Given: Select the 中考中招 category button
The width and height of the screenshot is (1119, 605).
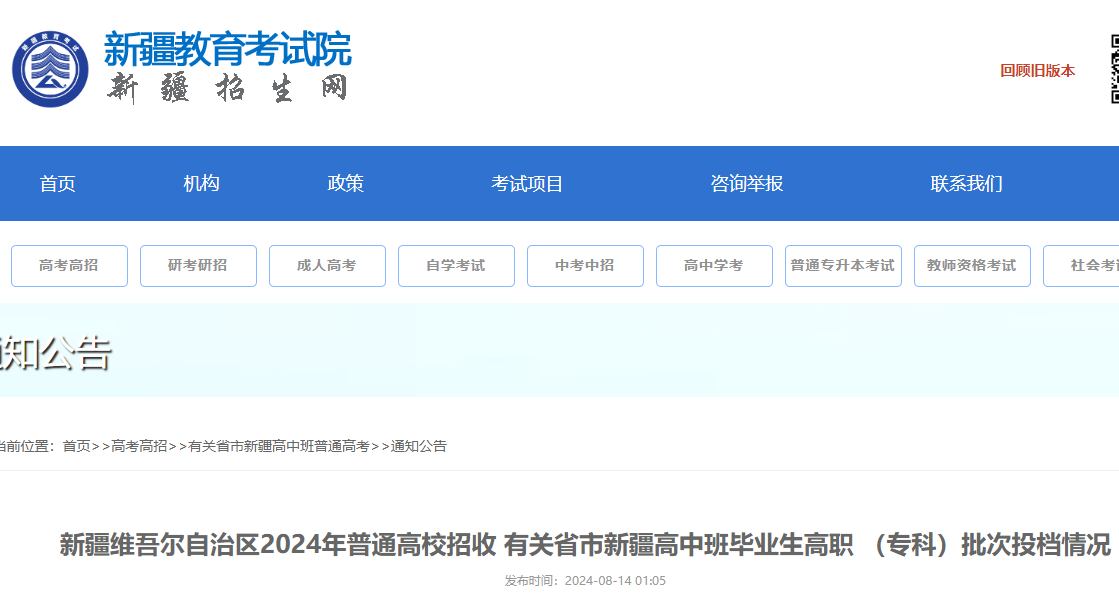Looking at the screenshot, I should [x=585, y=266].
